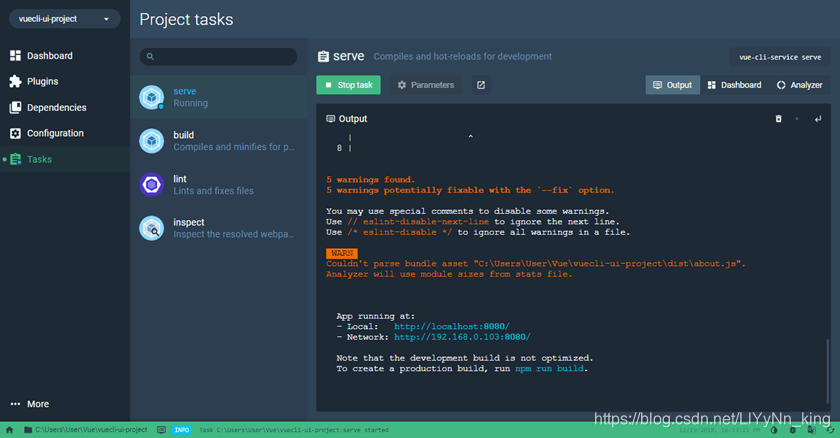Open the More menu in the sidebar
The height and width of the screenshot is (438, 840).
tap(64, 404)
